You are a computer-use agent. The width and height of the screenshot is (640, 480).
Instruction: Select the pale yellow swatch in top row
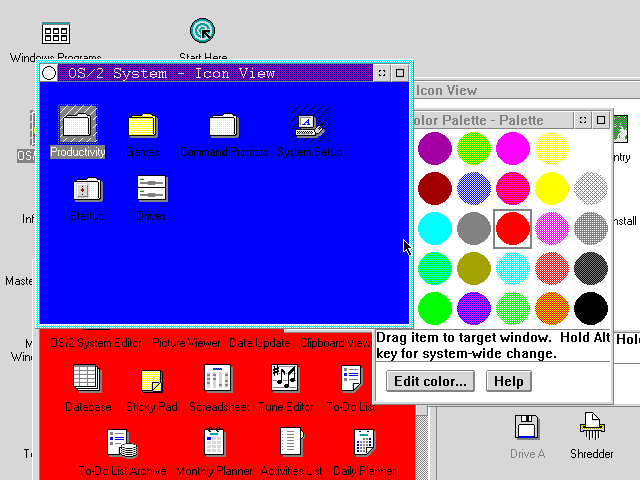point(552,148)
